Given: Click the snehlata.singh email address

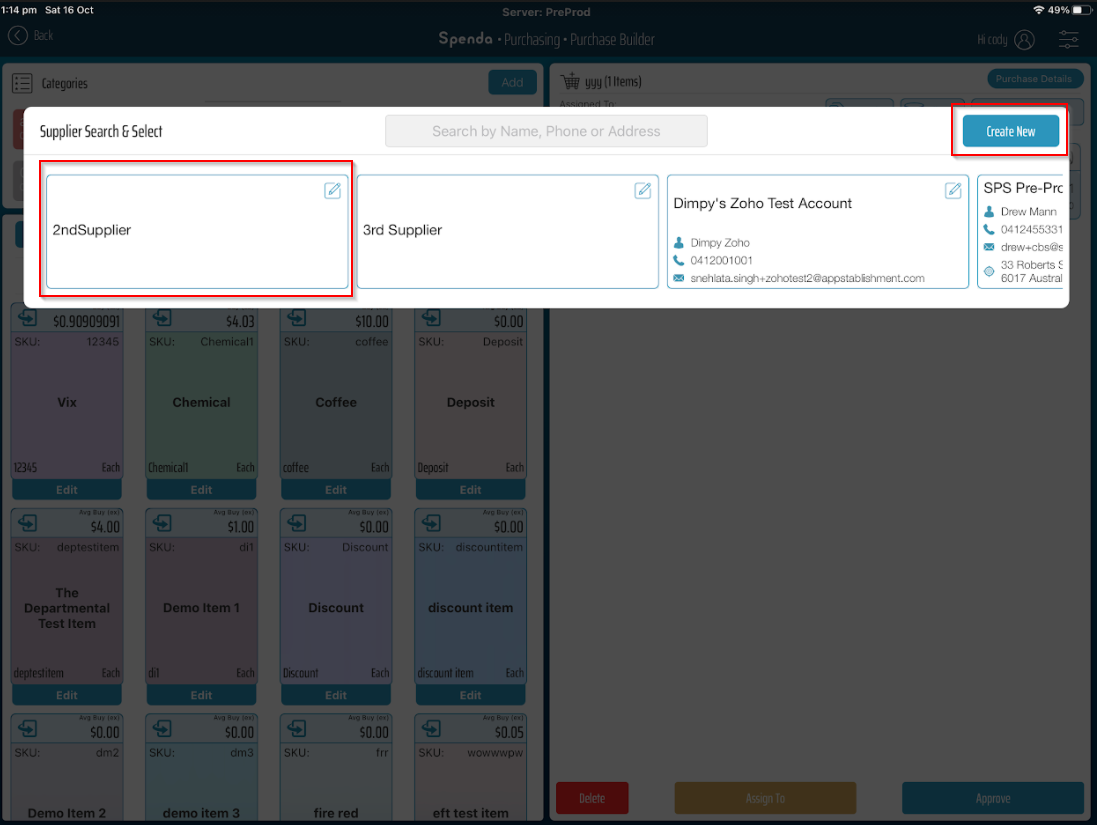Looking at the screenshot, I should (x=807, y=278).
